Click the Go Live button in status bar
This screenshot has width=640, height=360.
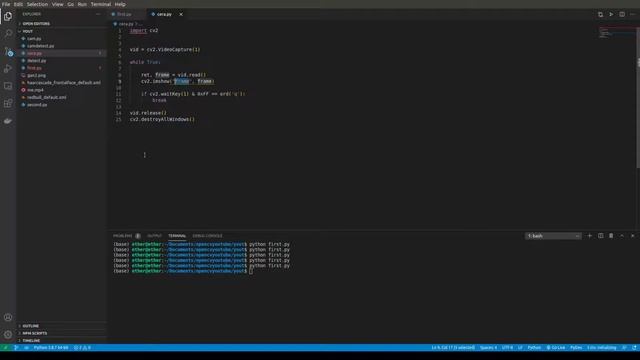(x=556, y=348)
